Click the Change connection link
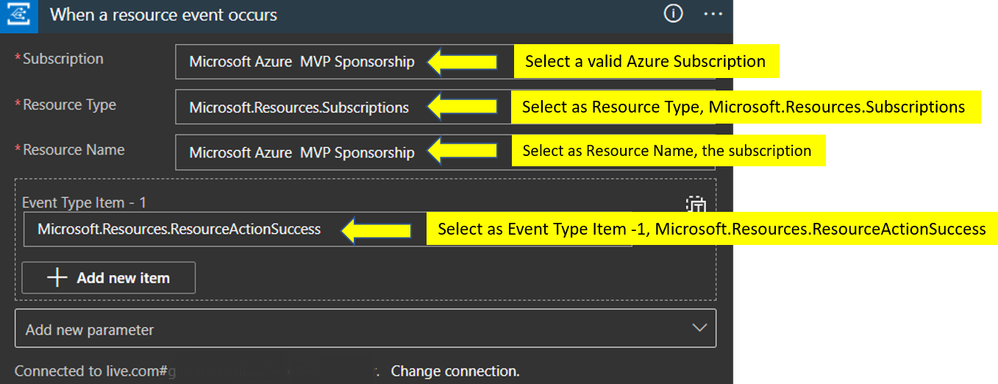 455,371
